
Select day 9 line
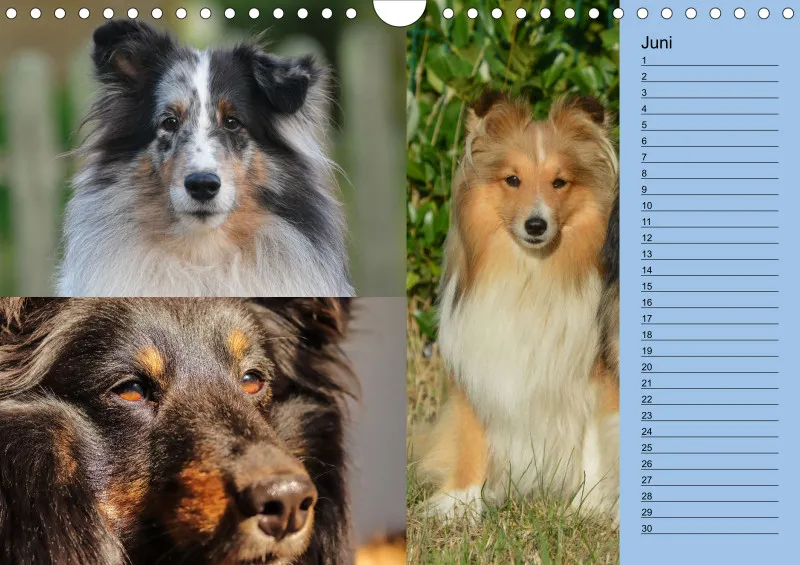[709, 189]
